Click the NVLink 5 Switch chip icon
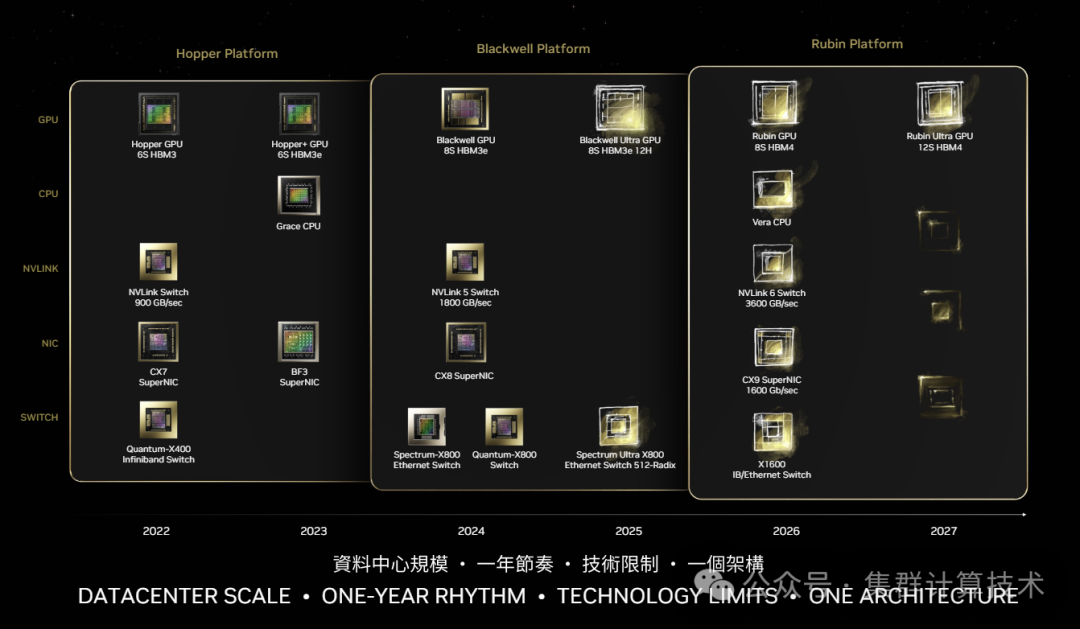 click(x=465, y=262)
